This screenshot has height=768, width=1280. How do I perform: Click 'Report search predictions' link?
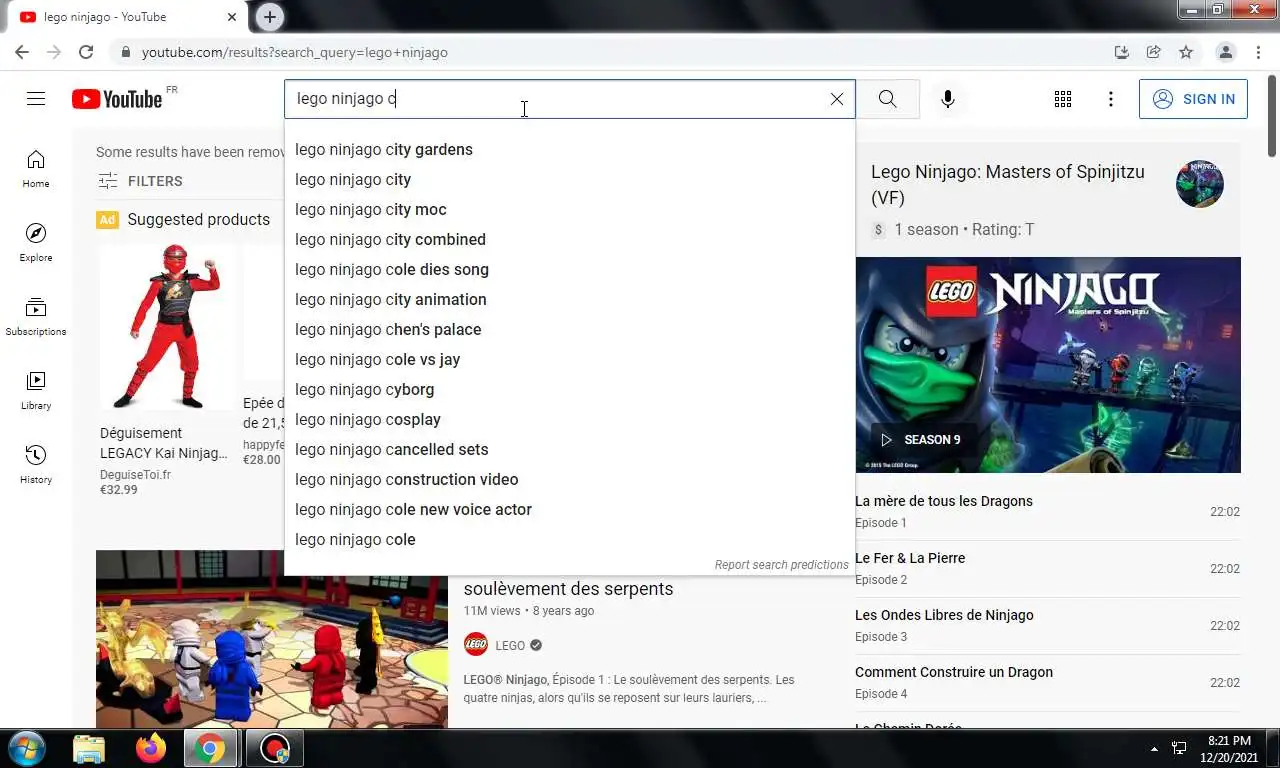[781, 565]
